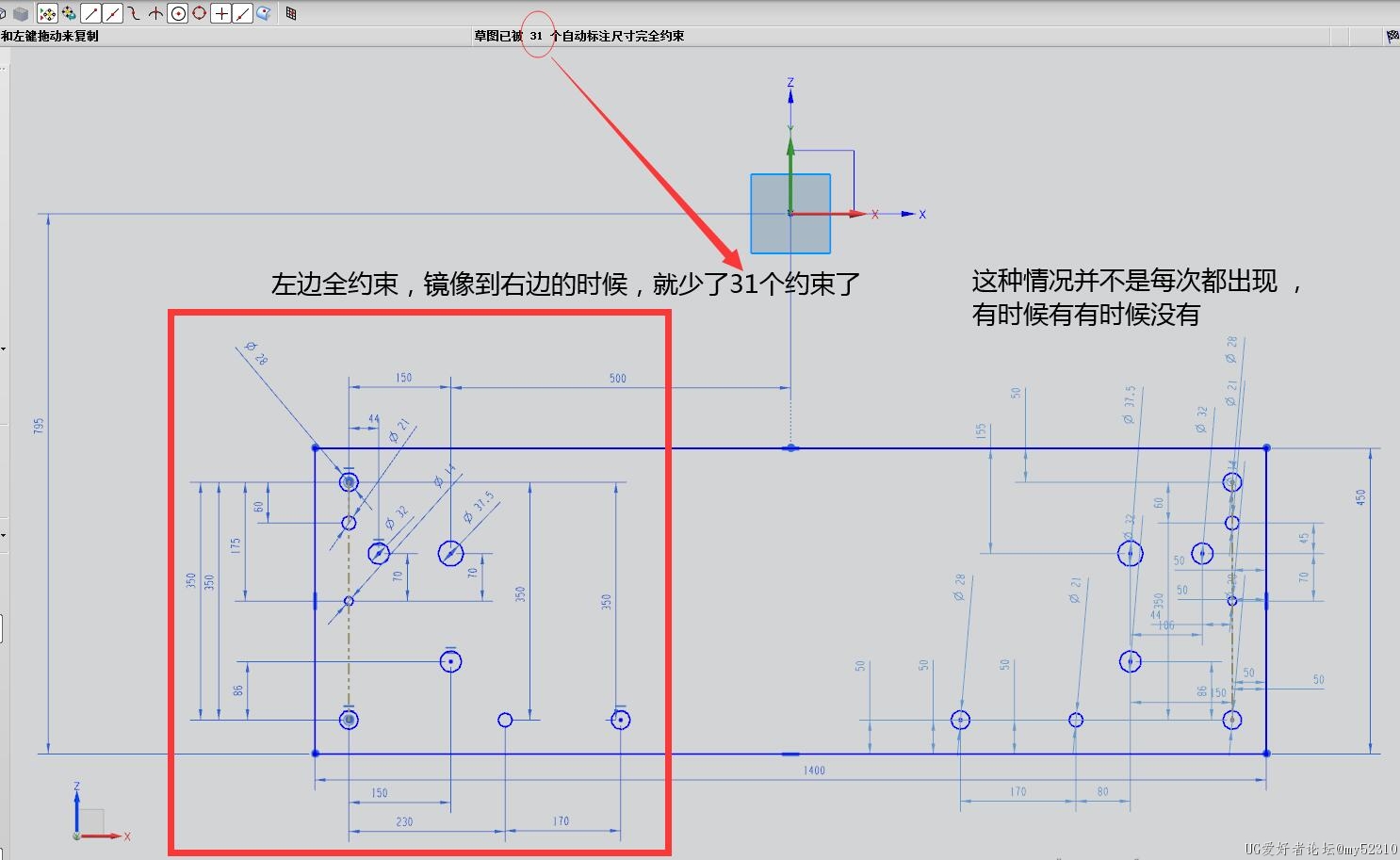Image resolution: width=1400 pixels, height=860 pixels.
Task: Select the 60 dimension in left sketch
Action: click(x=259, y=507)
